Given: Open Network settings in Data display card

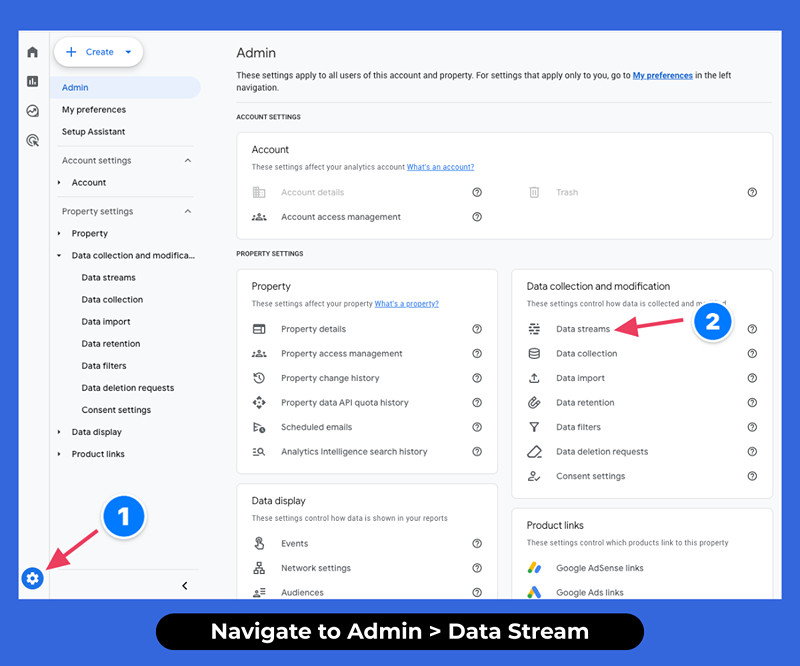Looking at the screenshot, I should (316, 568).
